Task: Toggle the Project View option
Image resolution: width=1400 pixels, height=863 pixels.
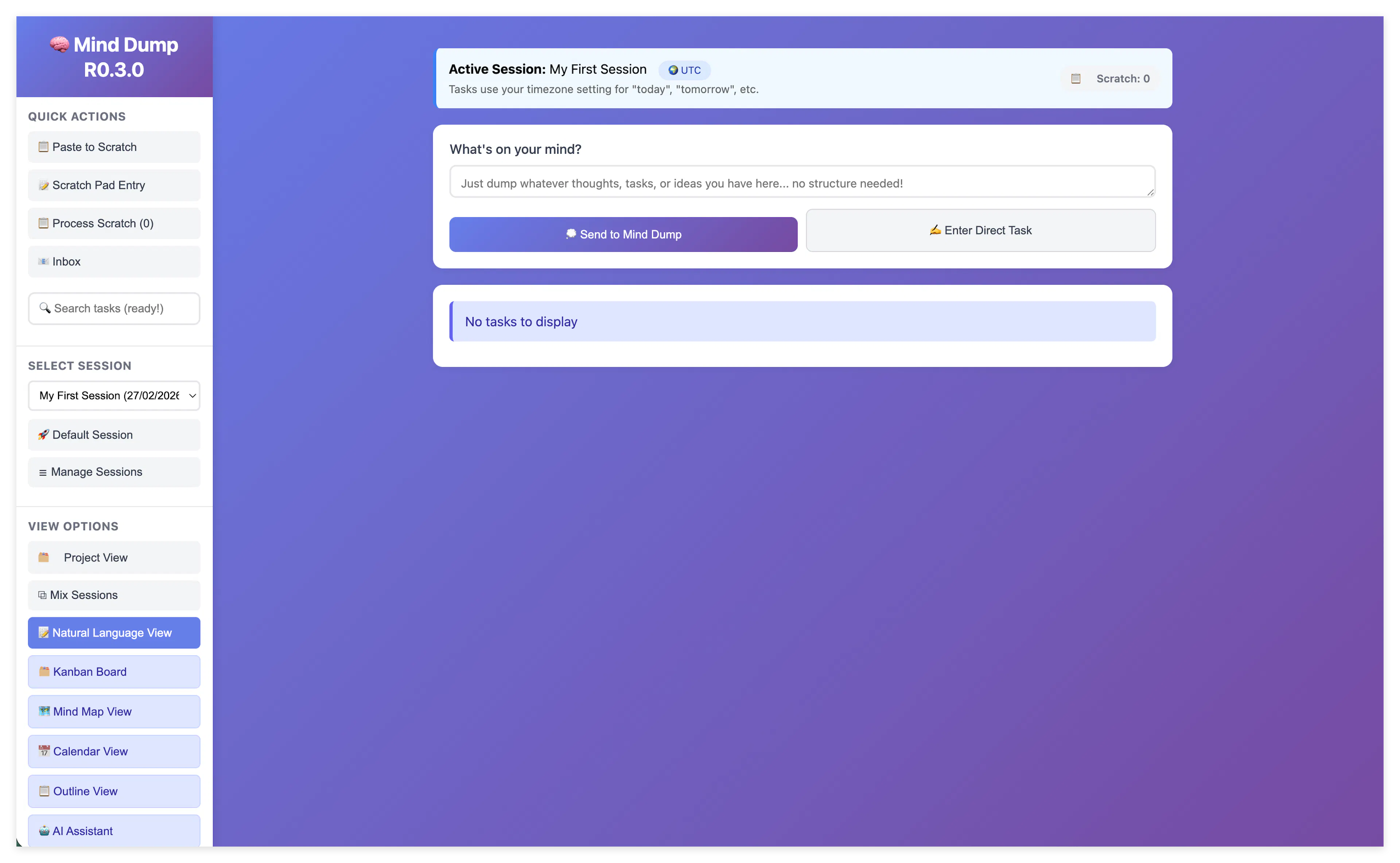Action: (114, 558)
